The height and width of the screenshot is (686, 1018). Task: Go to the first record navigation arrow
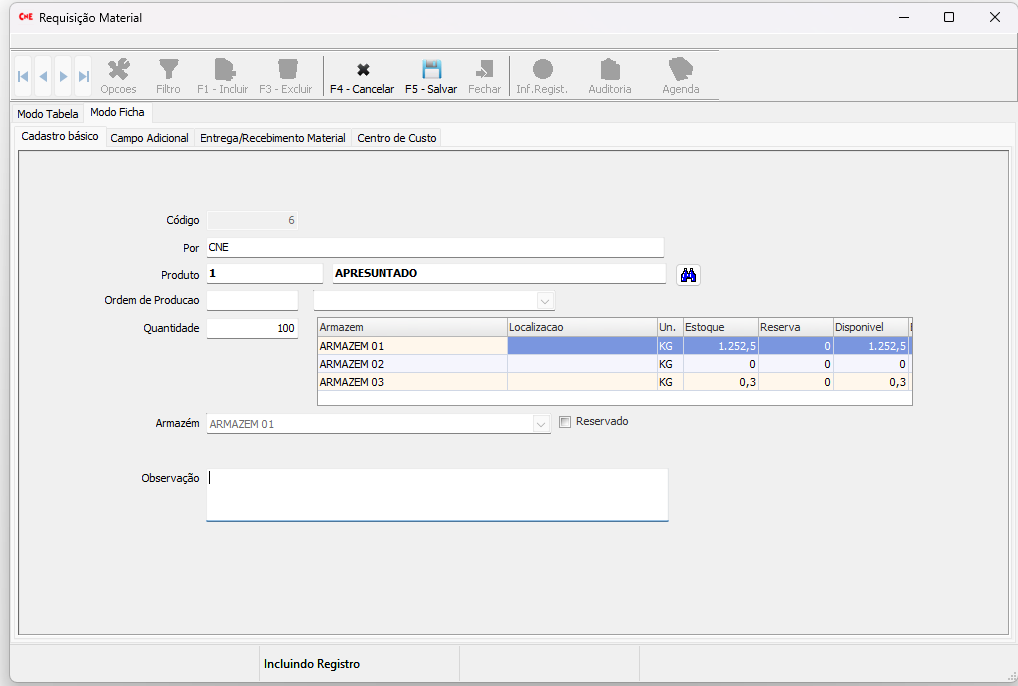tap(23, 76)
